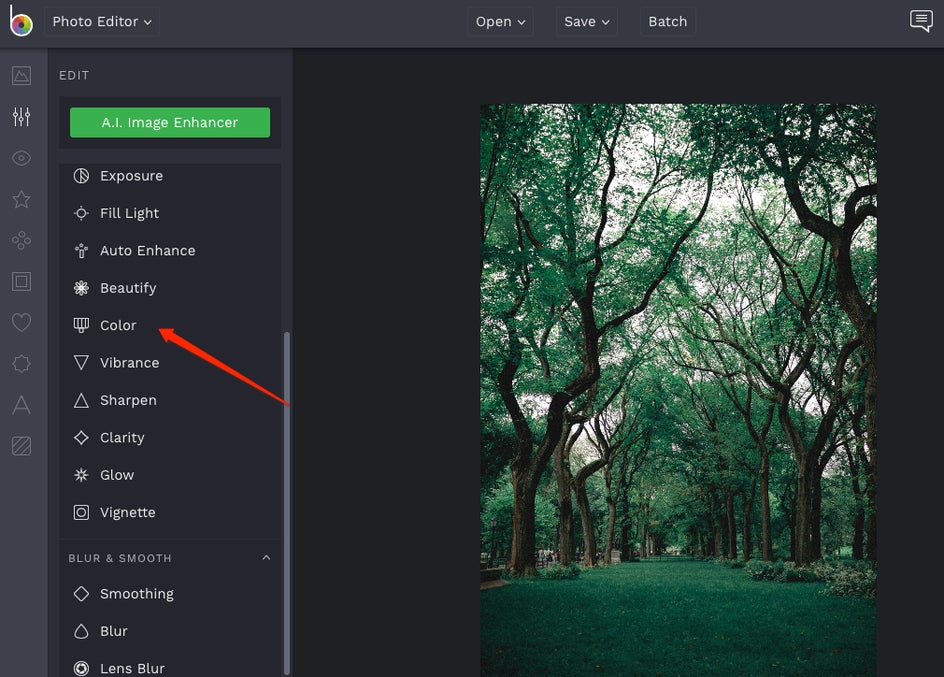
Task: Open the Touch Up eye sidebar icon
Action: click(22, 158)
